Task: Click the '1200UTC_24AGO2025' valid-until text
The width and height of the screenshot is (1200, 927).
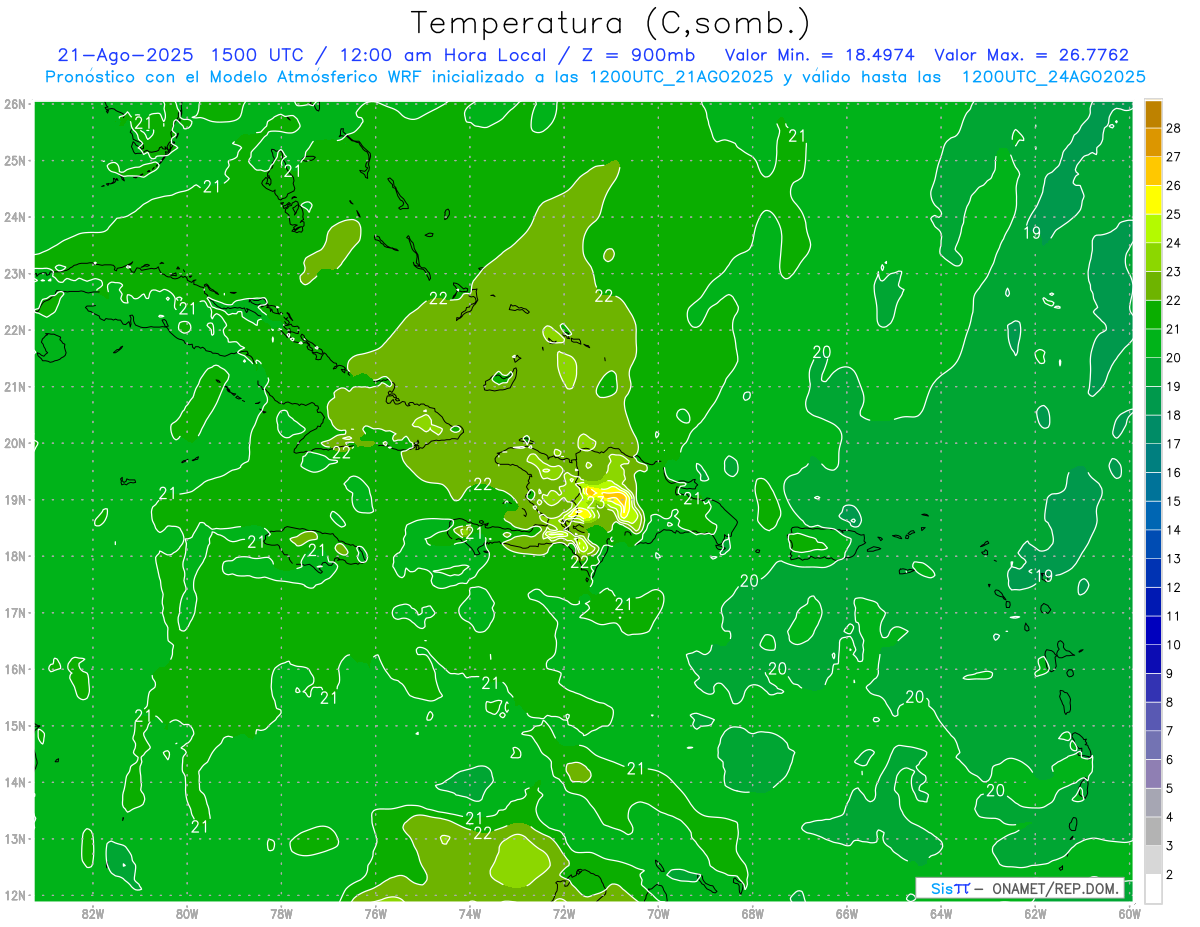Action: point(1053,77)
